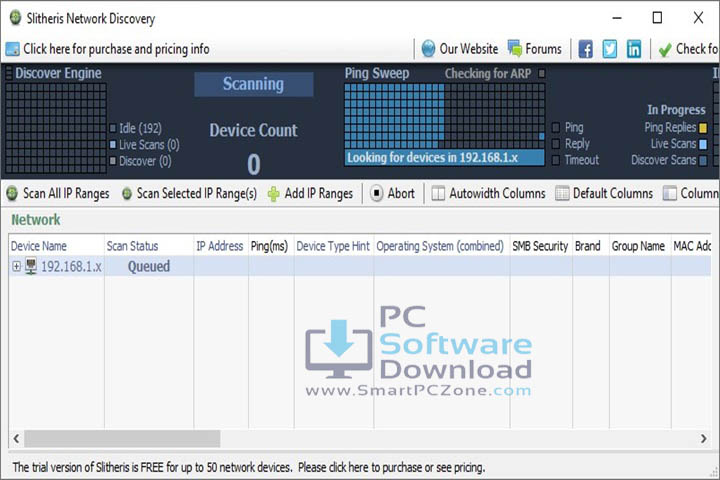This screenshot has width=720, height=480.
Task: Click the Slitheris app icon in title bar
Action: [x=15, y=18]
